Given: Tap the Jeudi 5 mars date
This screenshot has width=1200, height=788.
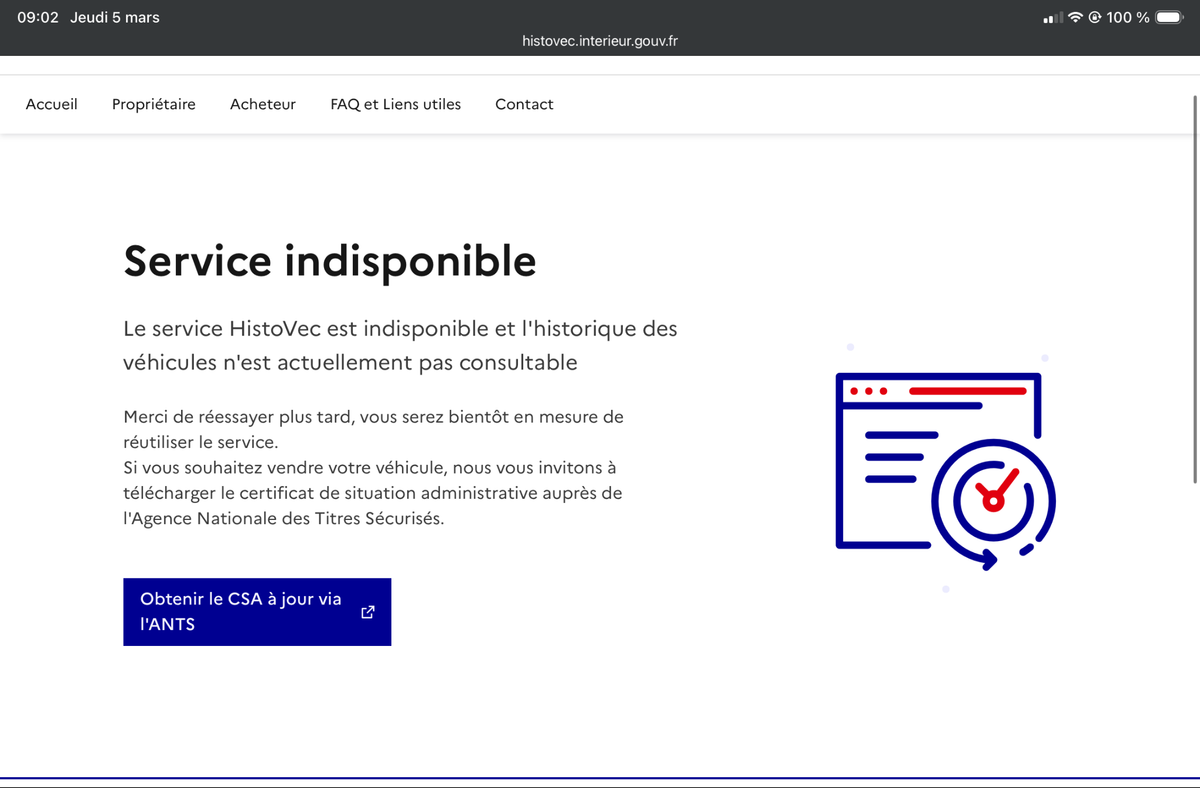Looking at the screenshot, I should pos(115,17).
